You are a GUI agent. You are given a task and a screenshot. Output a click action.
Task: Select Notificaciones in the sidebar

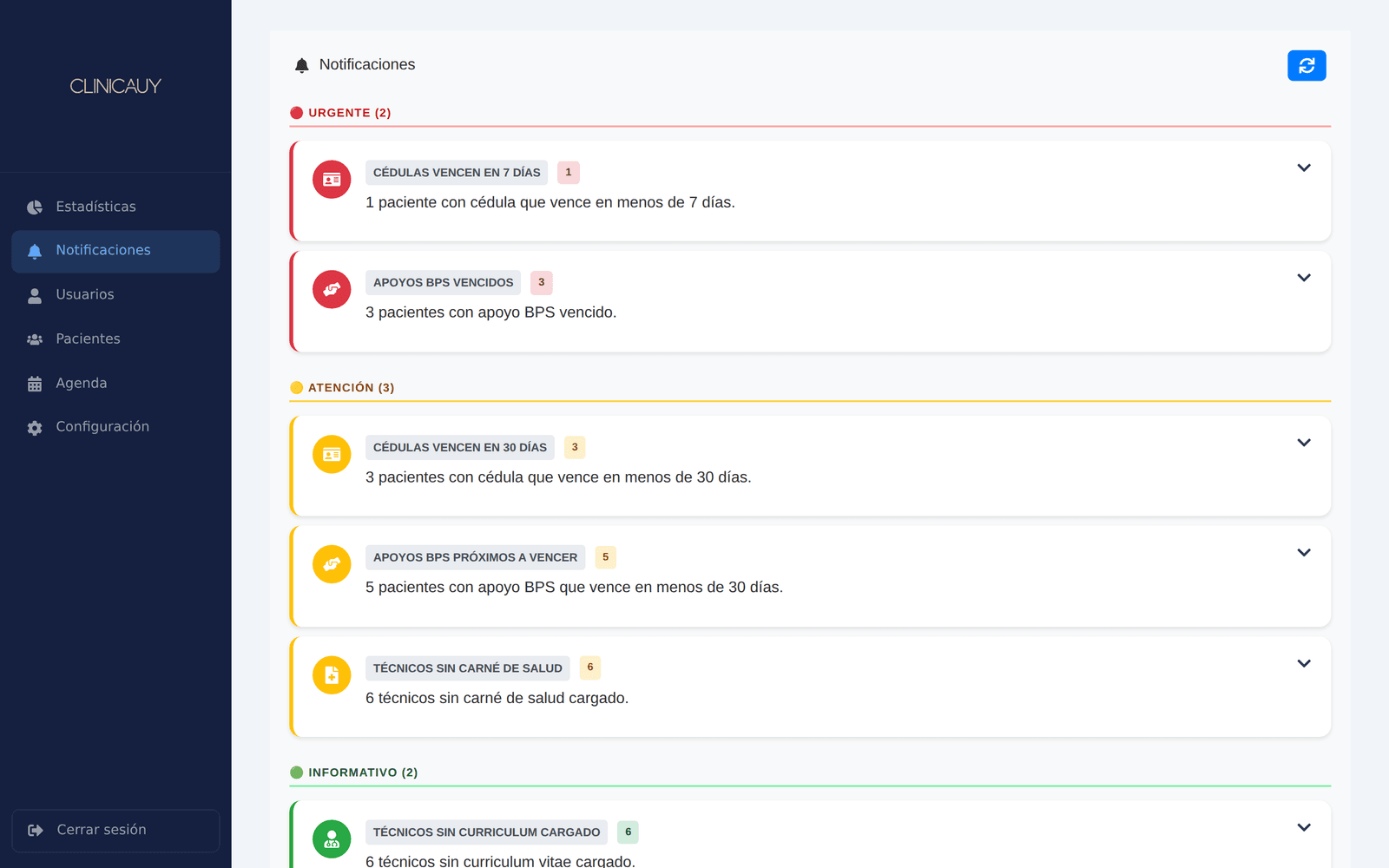(115, 251)
